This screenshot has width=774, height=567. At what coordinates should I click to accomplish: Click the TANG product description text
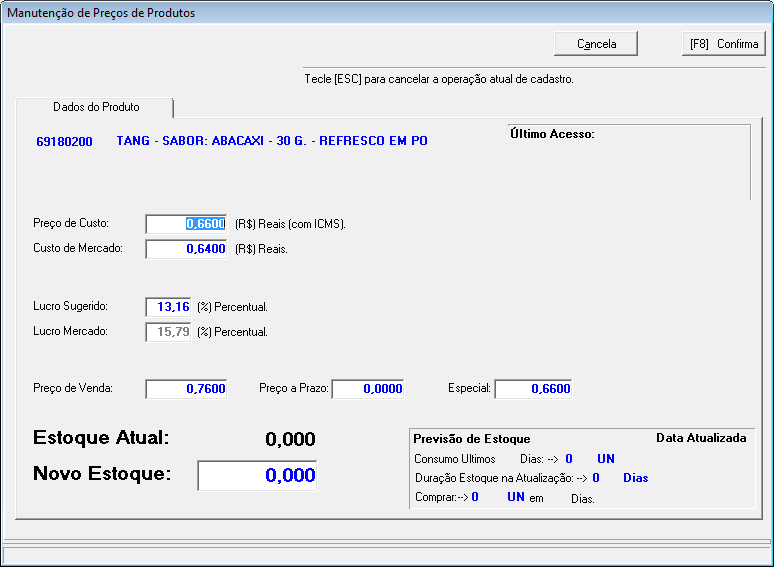coord(272,141)
